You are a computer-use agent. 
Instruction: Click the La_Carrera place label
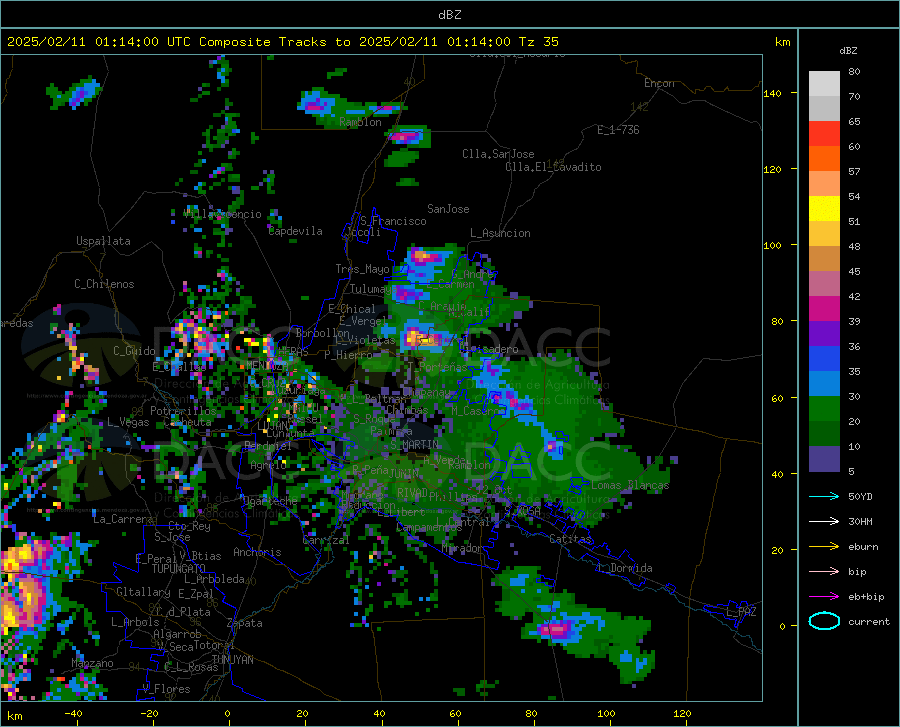tap(123, 519)
